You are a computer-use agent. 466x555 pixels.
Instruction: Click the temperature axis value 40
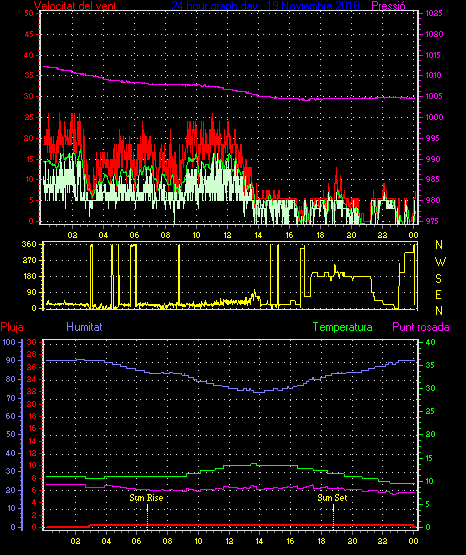coord(430,342)
